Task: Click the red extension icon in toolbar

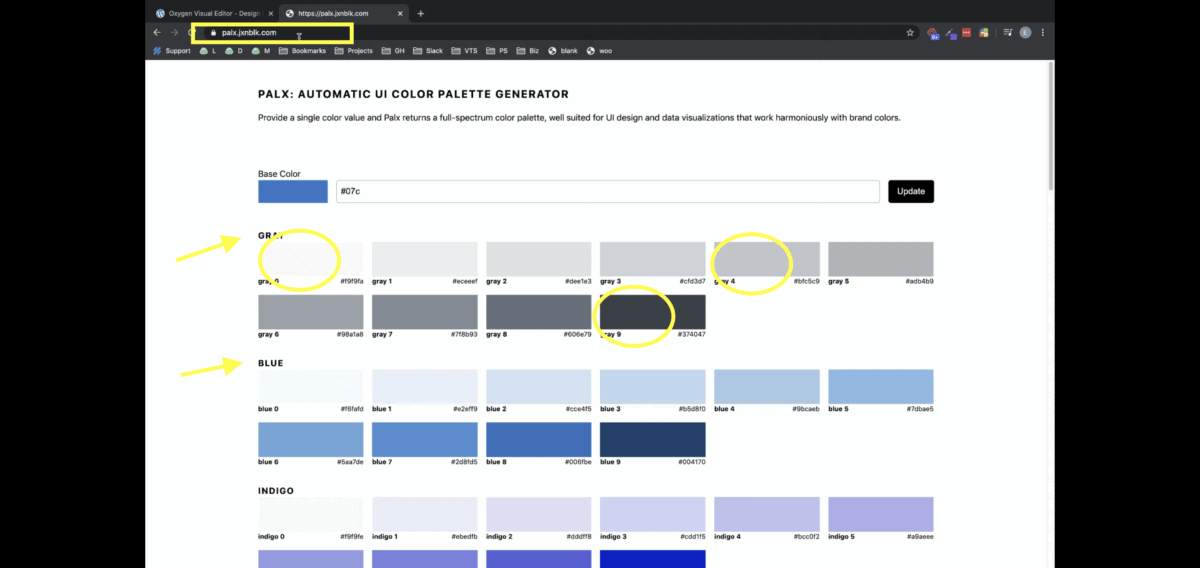Action: pyautogui.click(x=967, y=33)
